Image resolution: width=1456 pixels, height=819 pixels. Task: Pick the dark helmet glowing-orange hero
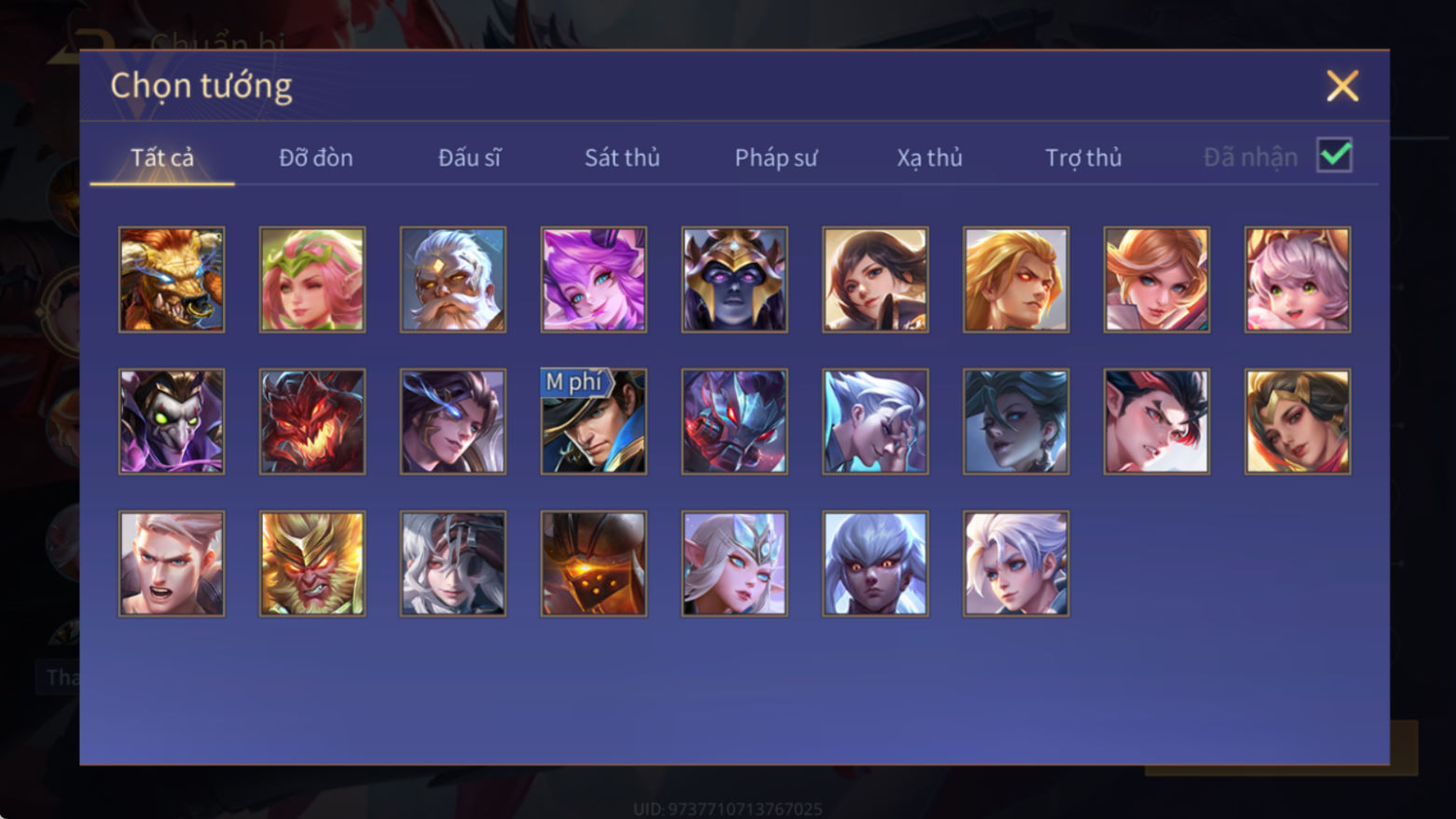[594, 563]
